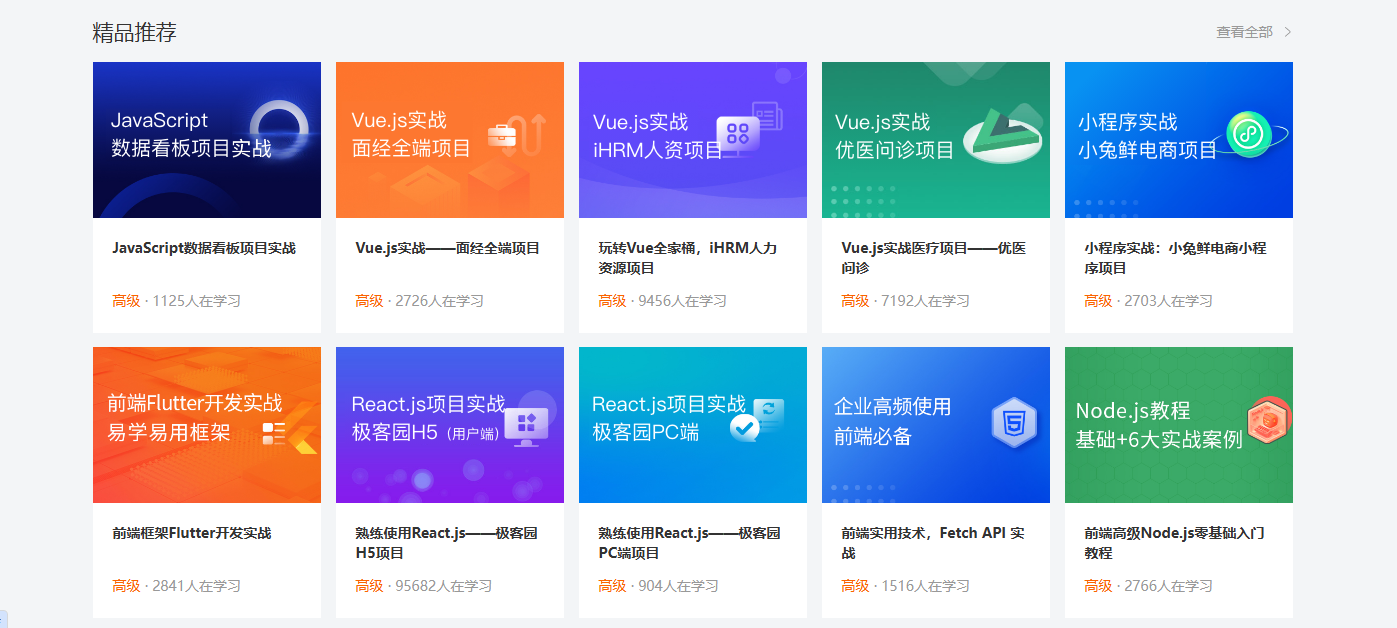Viewport: 1397px width, 628px height.
Task: Open JavaScript 数据看板项目实战 banner thumbnail
Action: pos(207,140)
